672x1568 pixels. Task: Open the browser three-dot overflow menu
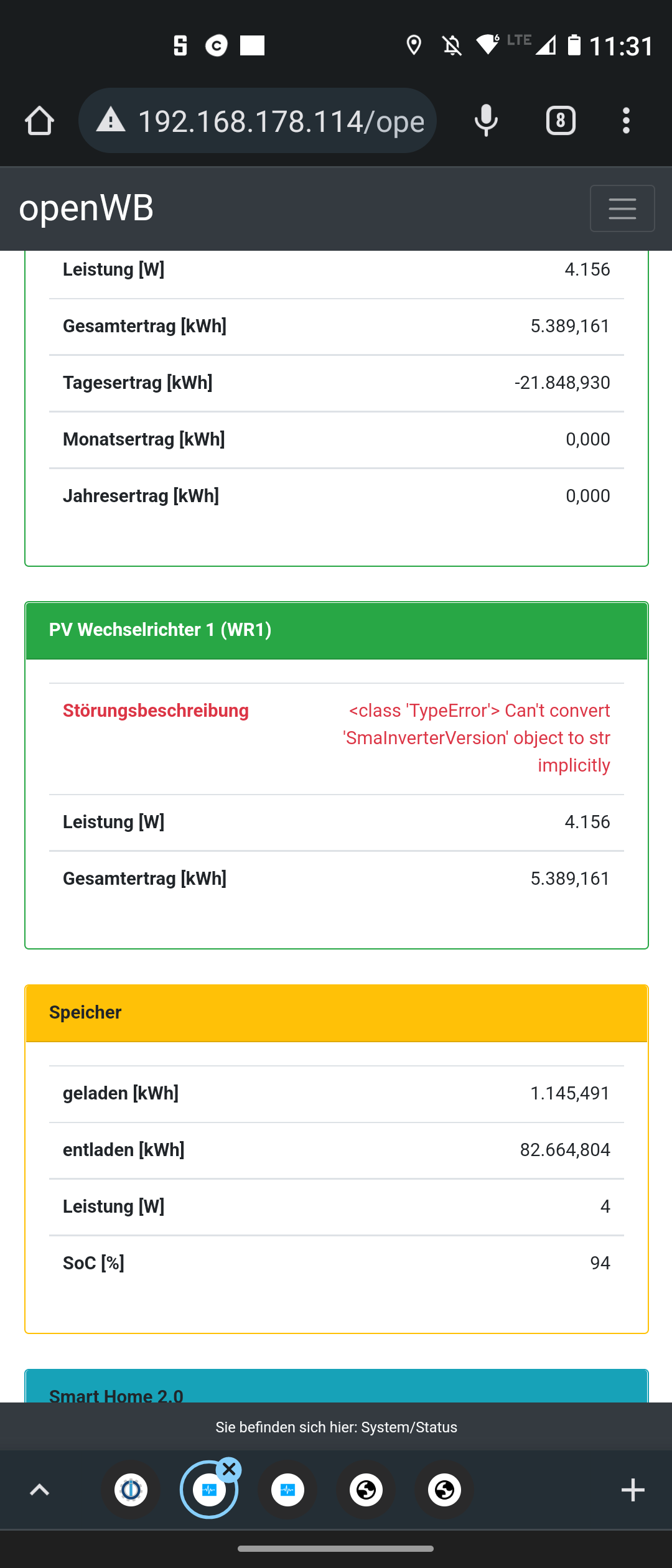[626, 121]
